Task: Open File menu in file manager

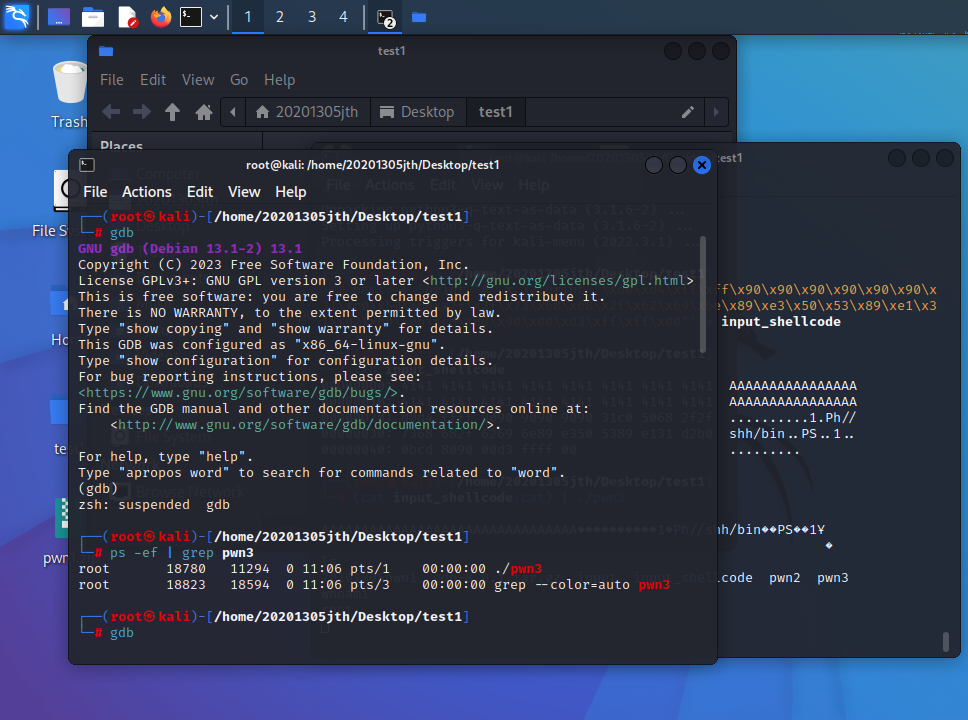Action: click(112, 80)
